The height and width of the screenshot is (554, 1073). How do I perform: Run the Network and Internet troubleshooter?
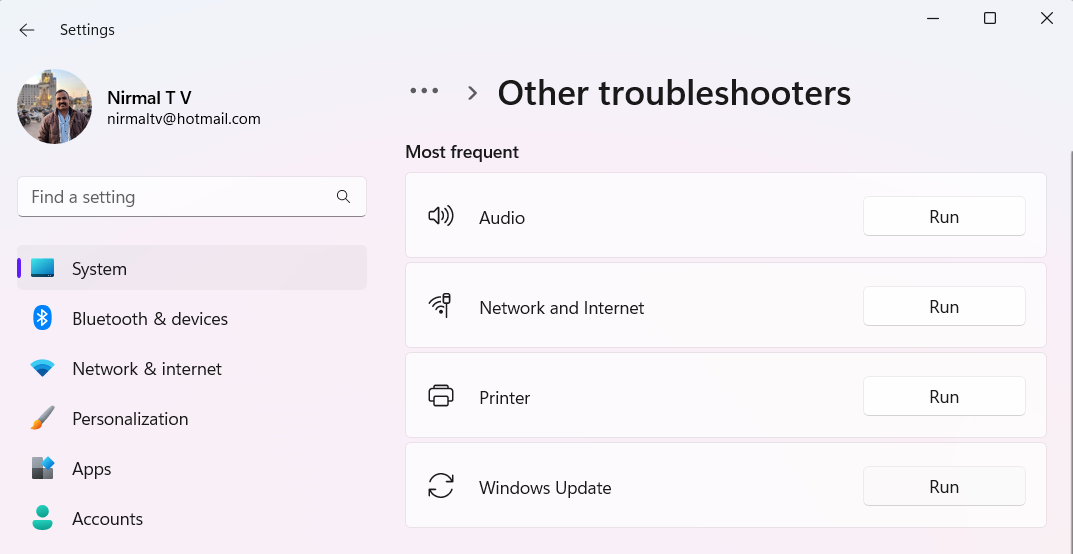tap(944, 306)
